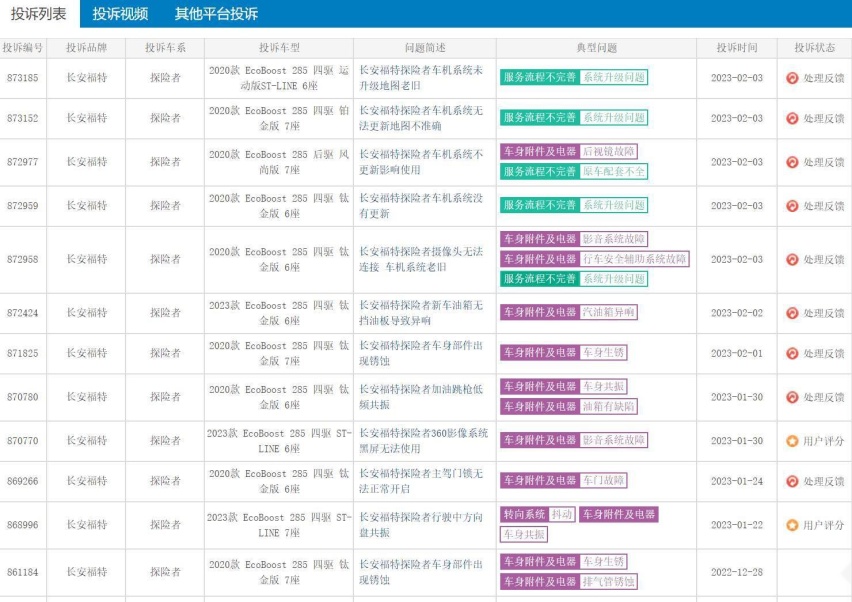Click the 后驱 风尚版 7座 model cell
Image resolution: width=852 pixels, height=602 pixels.
[x=279, y=162]
